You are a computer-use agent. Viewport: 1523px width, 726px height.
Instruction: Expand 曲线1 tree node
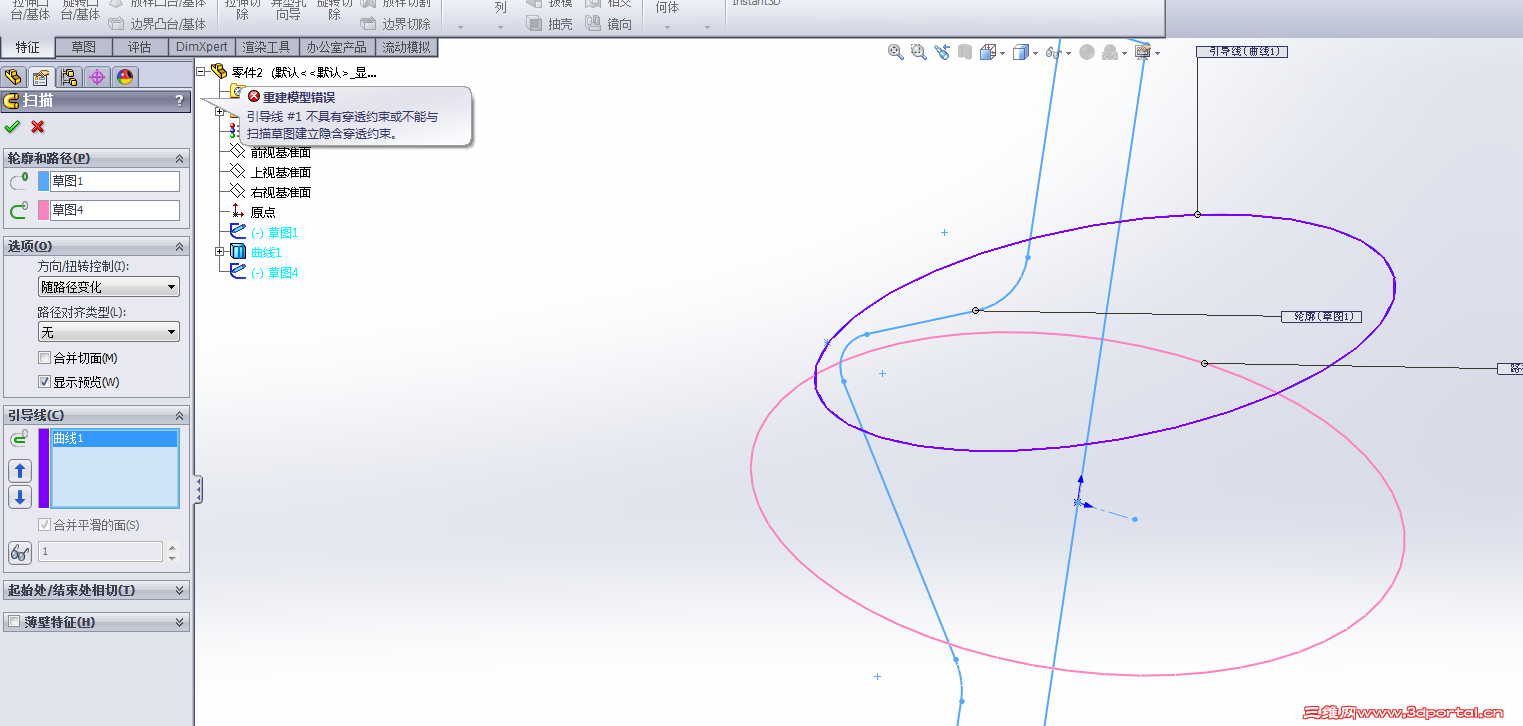220,252
